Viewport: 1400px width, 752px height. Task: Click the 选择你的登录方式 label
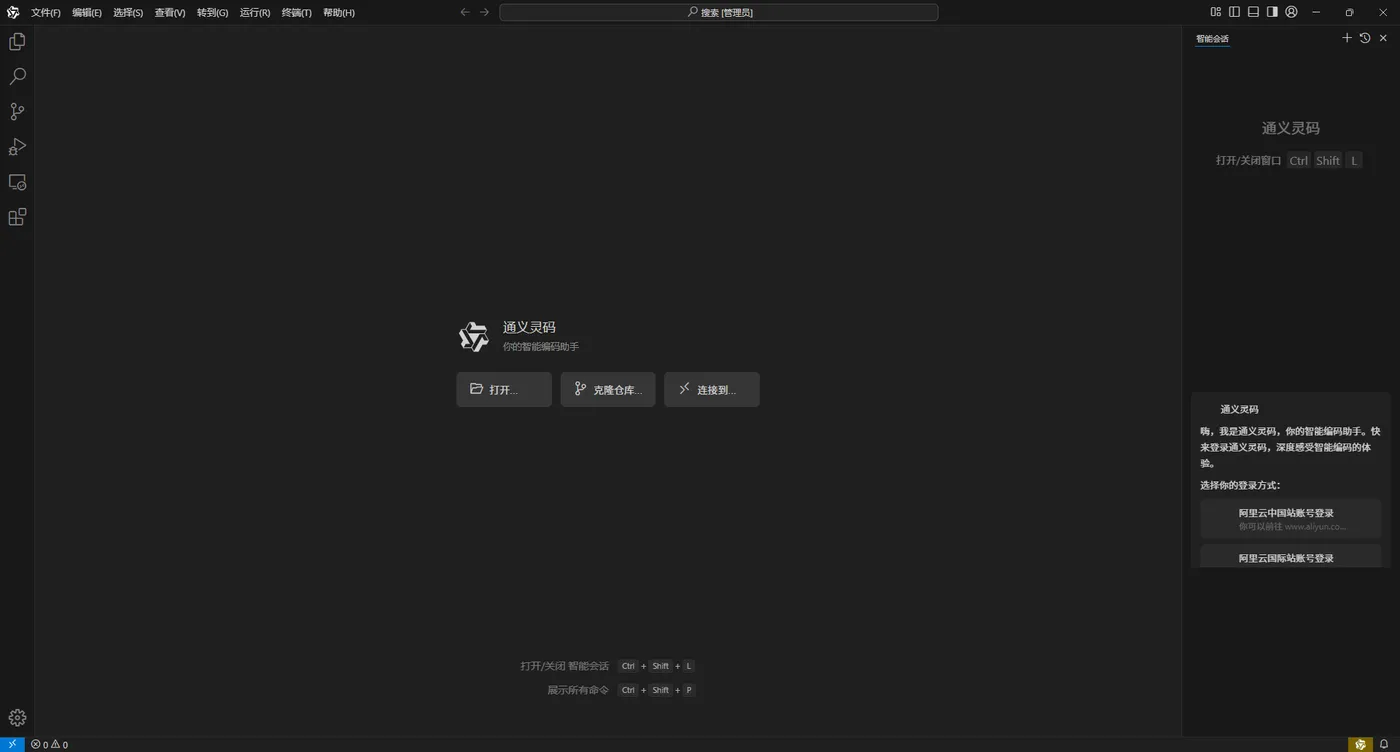click(x=1240, y=485)
